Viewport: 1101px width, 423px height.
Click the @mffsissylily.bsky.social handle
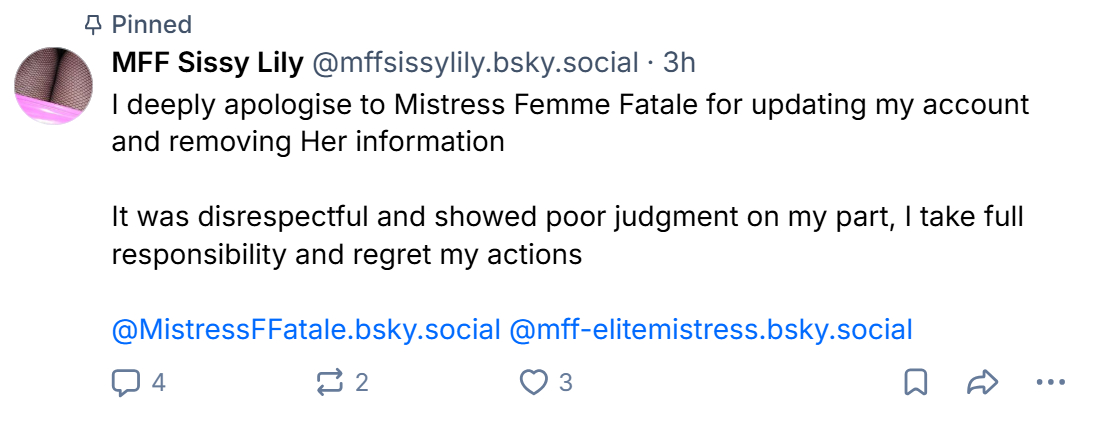pyautogui.click(x=475, y=63)
